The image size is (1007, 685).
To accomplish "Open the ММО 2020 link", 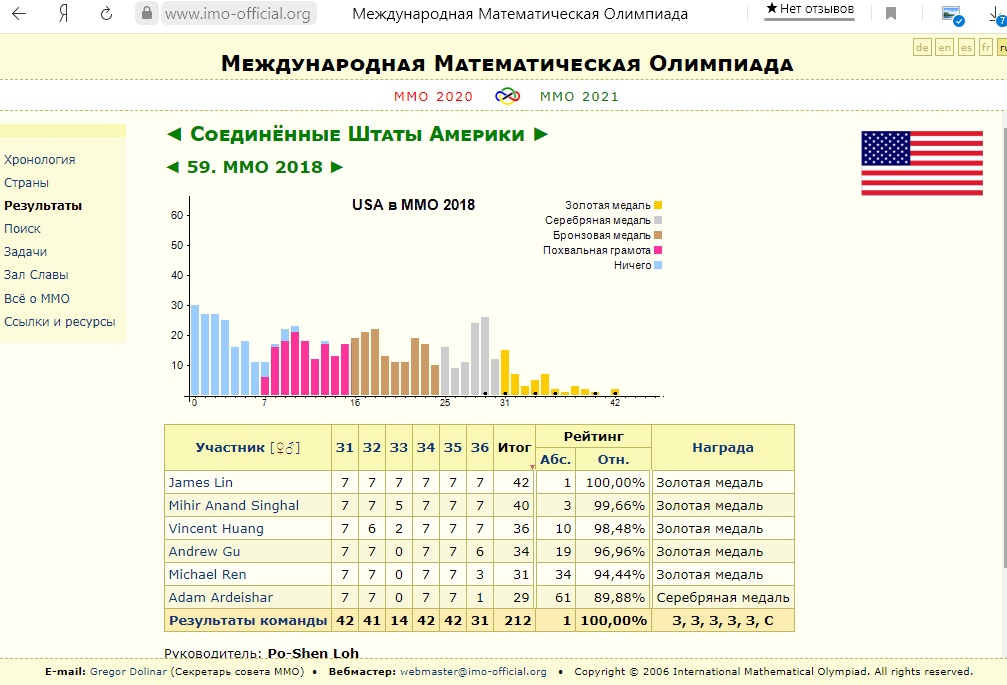I will 433,96.
